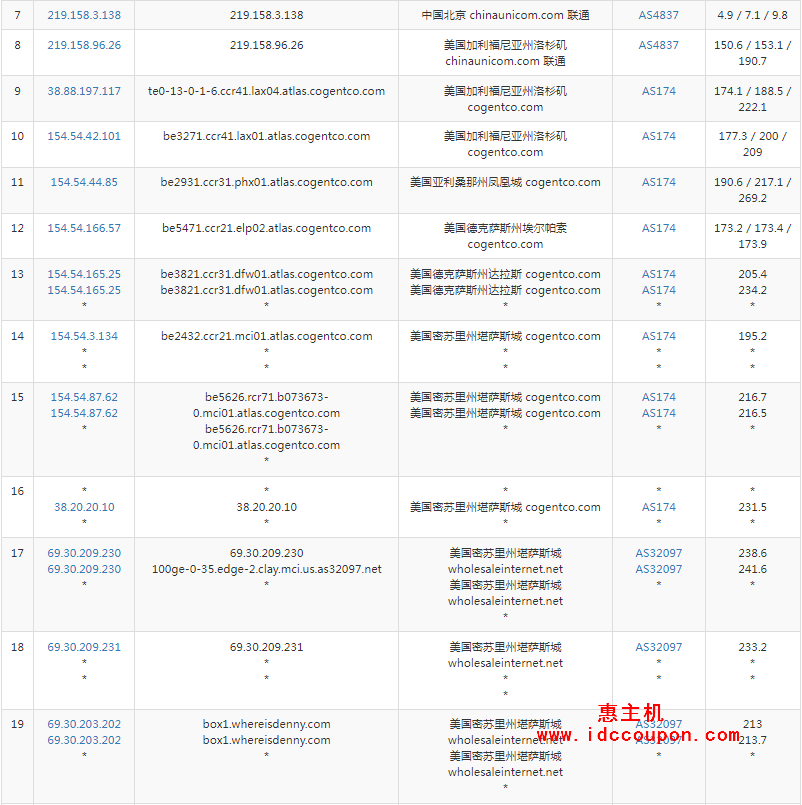Click the blue 219.158.96.26 IP link
Screen dimensions: 802x805
tap(84, 46)
